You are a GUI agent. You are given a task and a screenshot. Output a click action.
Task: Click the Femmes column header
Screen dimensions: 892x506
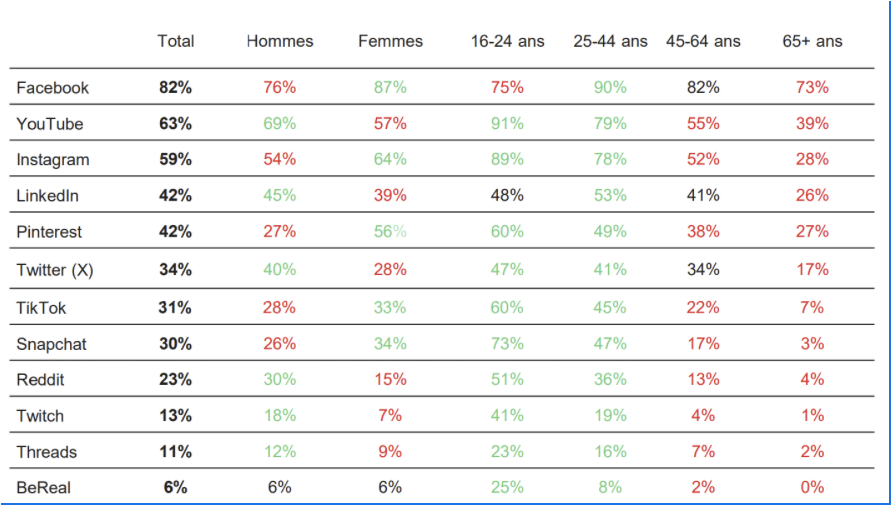(x=390, y=41)
